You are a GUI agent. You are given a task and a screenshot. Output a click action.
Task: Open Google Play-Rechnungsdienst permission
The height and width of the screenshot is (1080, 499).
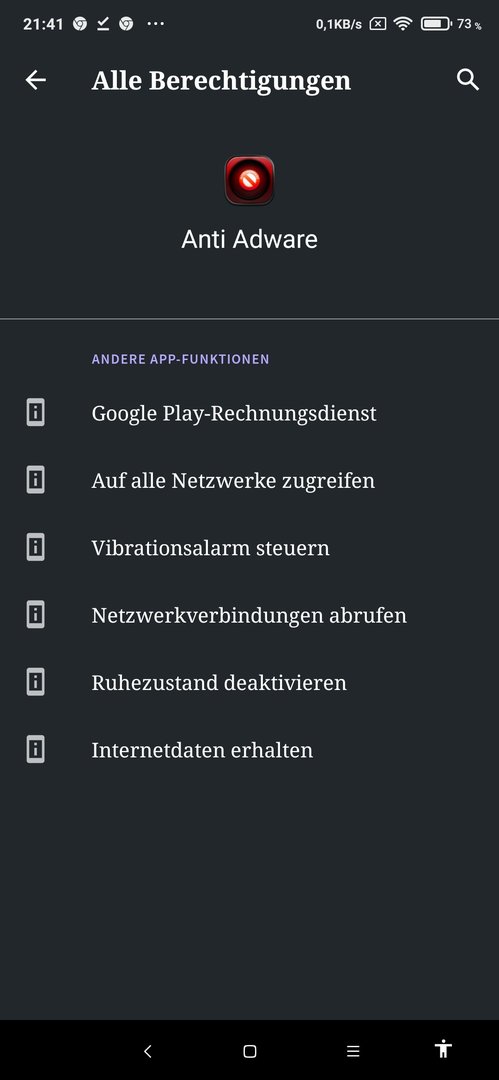250,413
